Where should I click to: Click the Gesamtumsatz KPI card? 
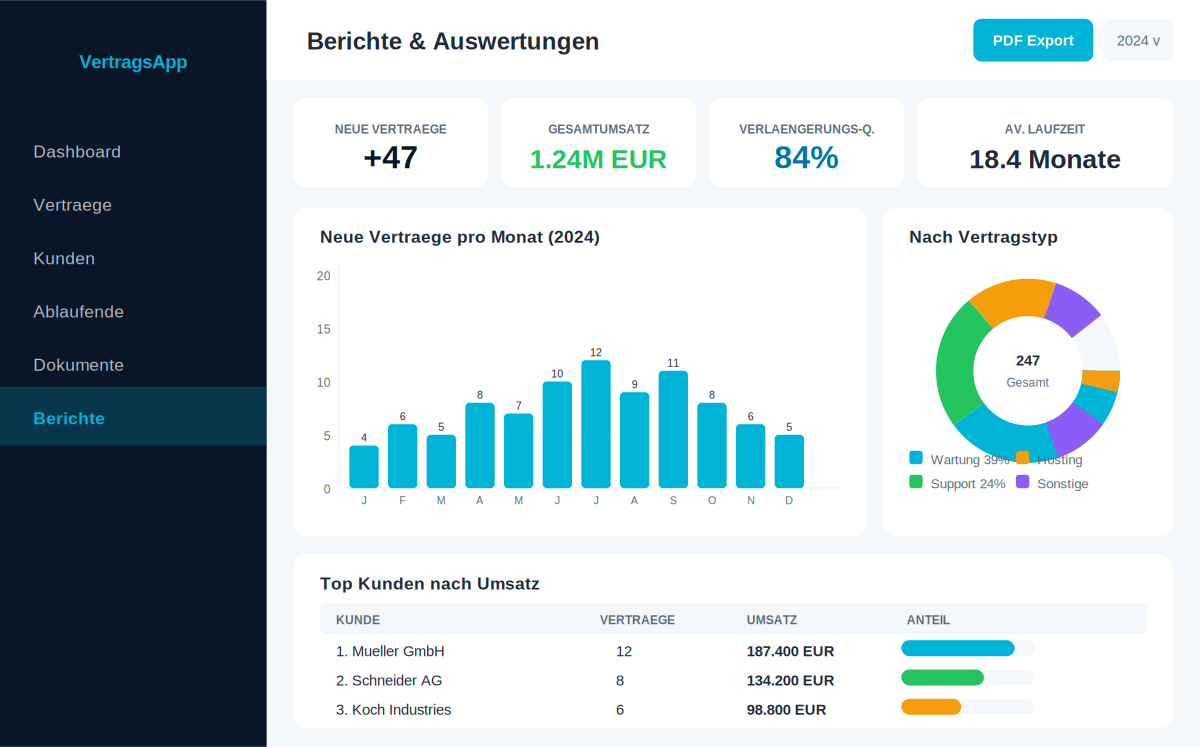click(598, 143)
